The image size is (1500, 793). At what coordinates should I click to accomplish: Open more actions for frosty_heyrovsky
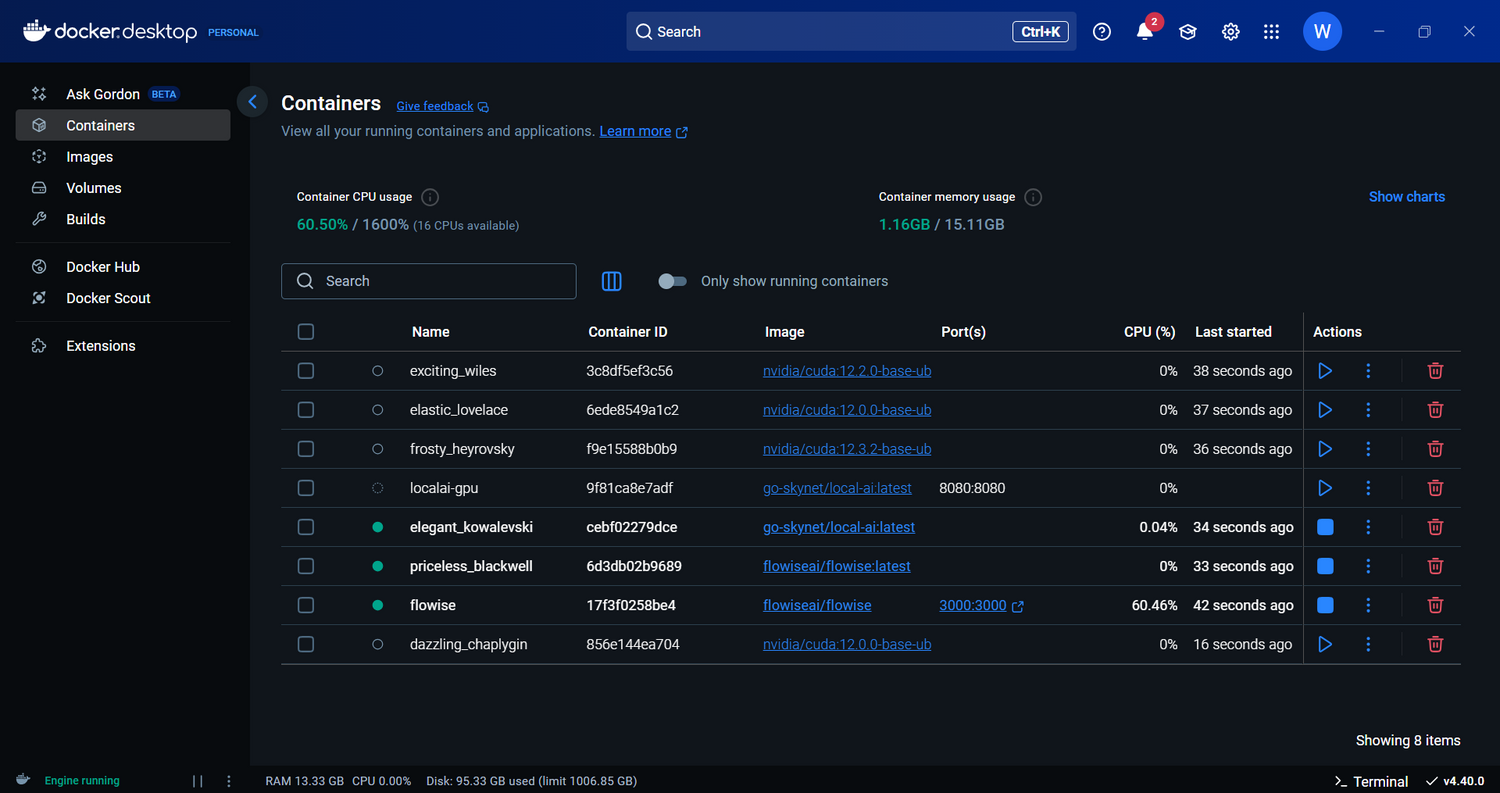(1368, 449)
